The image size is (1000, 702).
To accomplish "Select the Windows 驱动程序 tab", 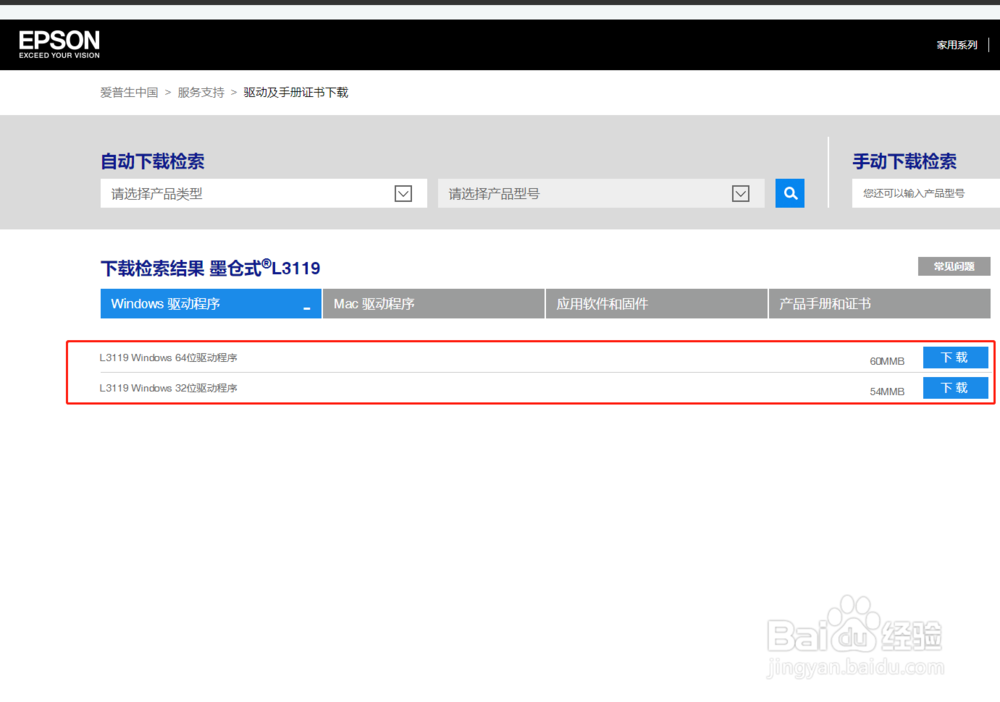I will pyautogui.click(x=210, y=303).
